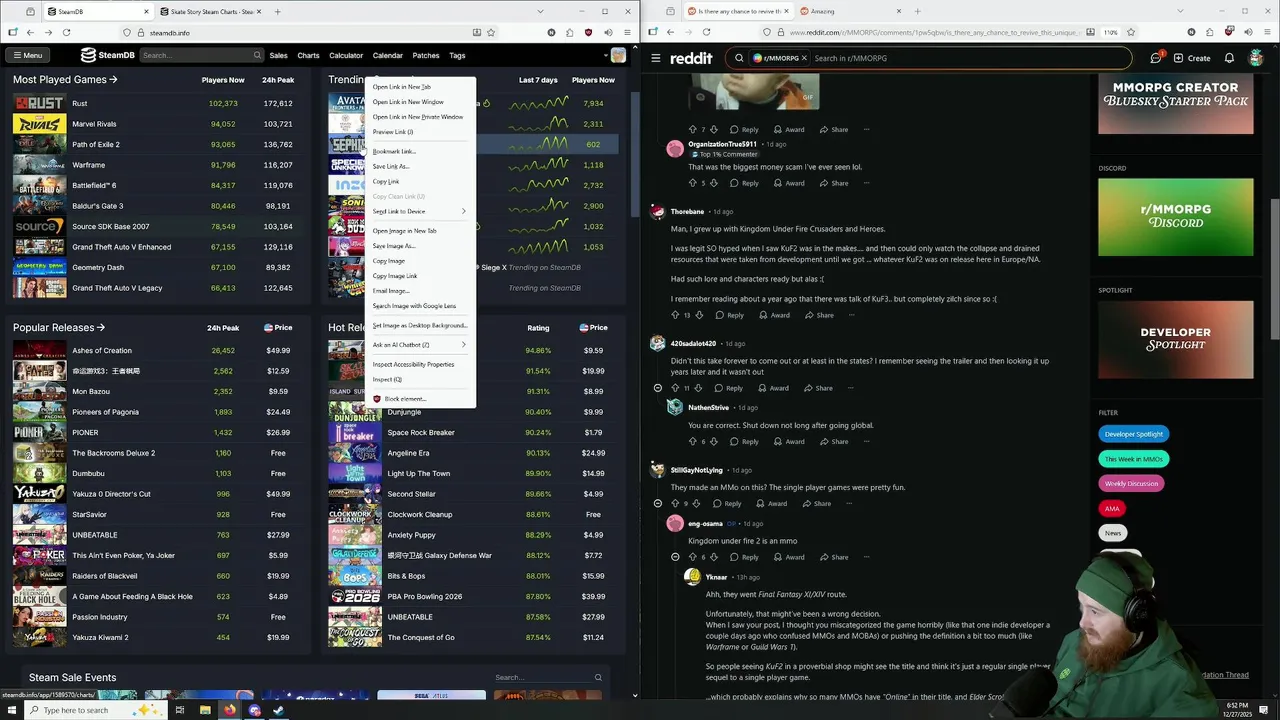Viewport: 1280px width, 720px height.
Task: Click the reddit logo
Action: click(x=691, y=58)
